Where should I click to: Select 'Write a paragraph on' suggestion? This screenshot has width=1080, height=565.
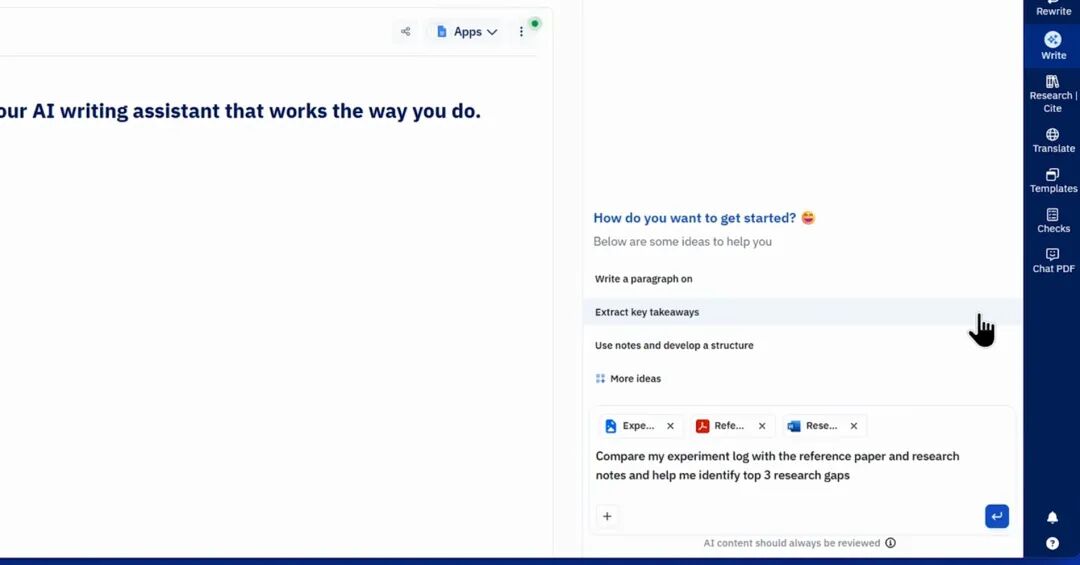coord(644,279)
